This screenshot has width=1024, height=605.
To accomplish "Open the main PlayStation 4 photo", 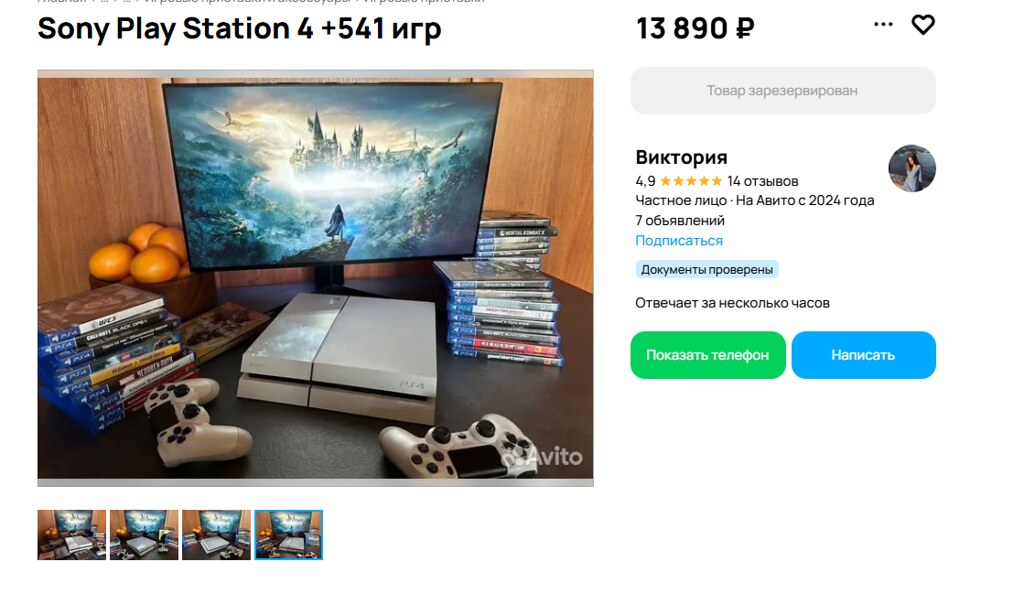I will [315, 278].
